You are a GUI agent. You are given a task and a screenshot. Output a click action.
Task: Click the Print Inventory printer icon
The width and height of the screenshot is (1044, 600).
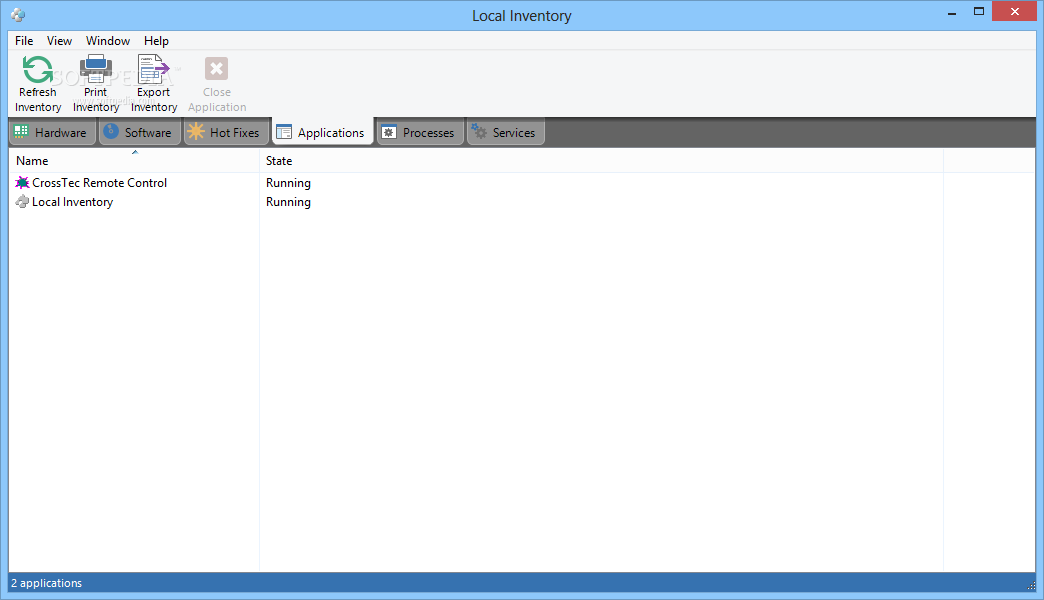96,69
